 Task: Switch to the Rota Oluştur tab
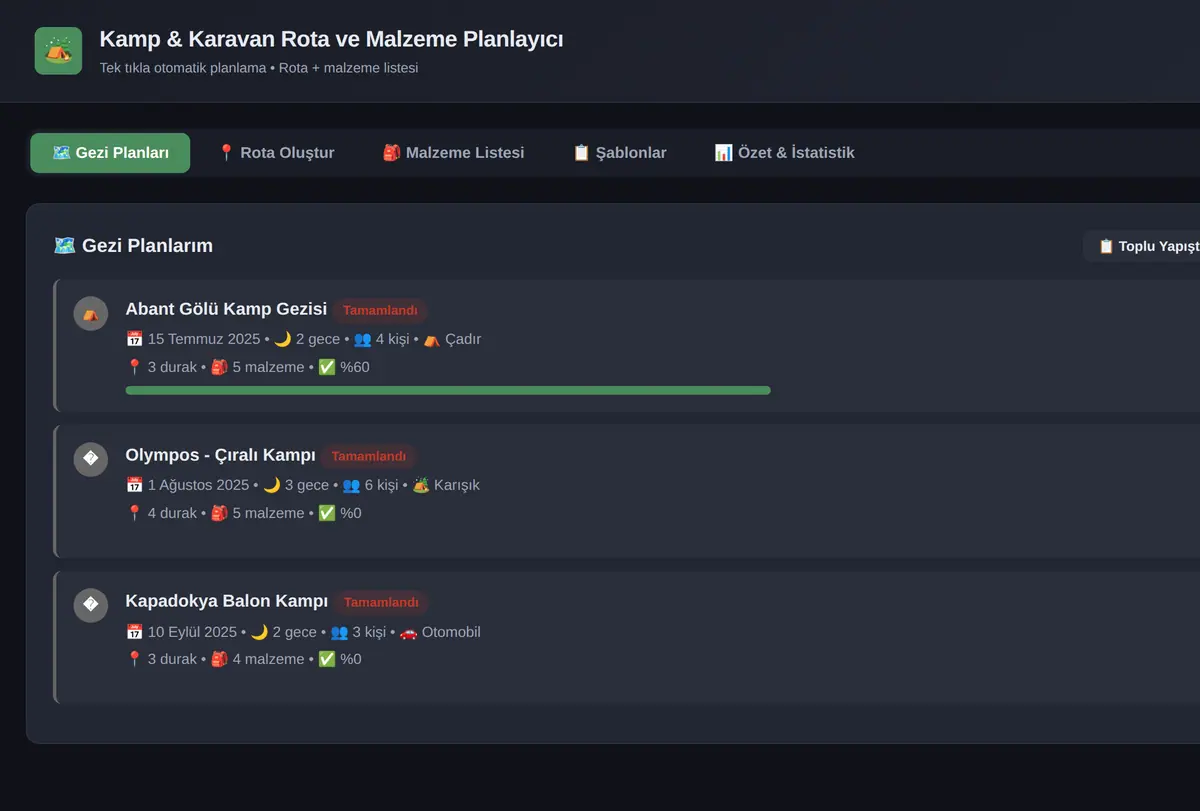pos(275,153)
